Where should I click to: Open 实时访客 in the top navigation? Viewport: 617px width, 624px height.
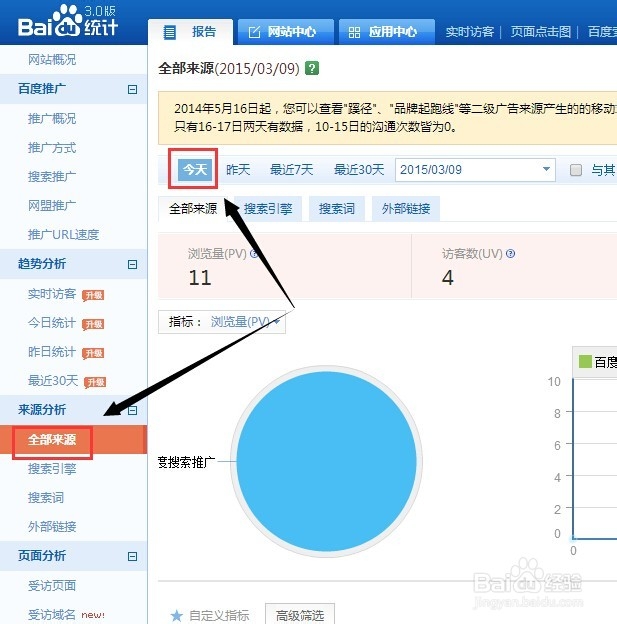[x=470, y=32]
